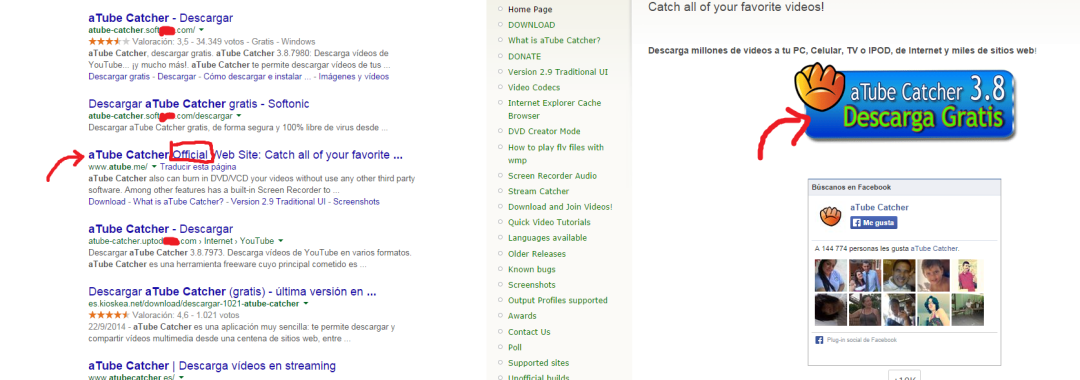Open 'Descargar aTube Catcher gratis - Softonic' result
Image resolution: width=1080 pixels, height=380 pixels.
click(199, 104)
